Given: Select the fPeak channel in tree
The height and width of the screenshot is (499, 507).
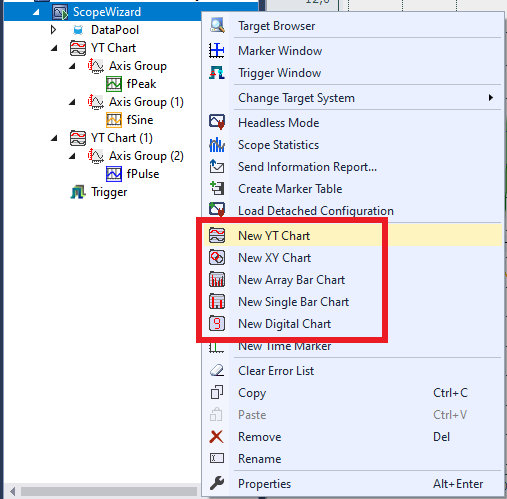Looking at the screenshot, I should click(x=141, y=84).
